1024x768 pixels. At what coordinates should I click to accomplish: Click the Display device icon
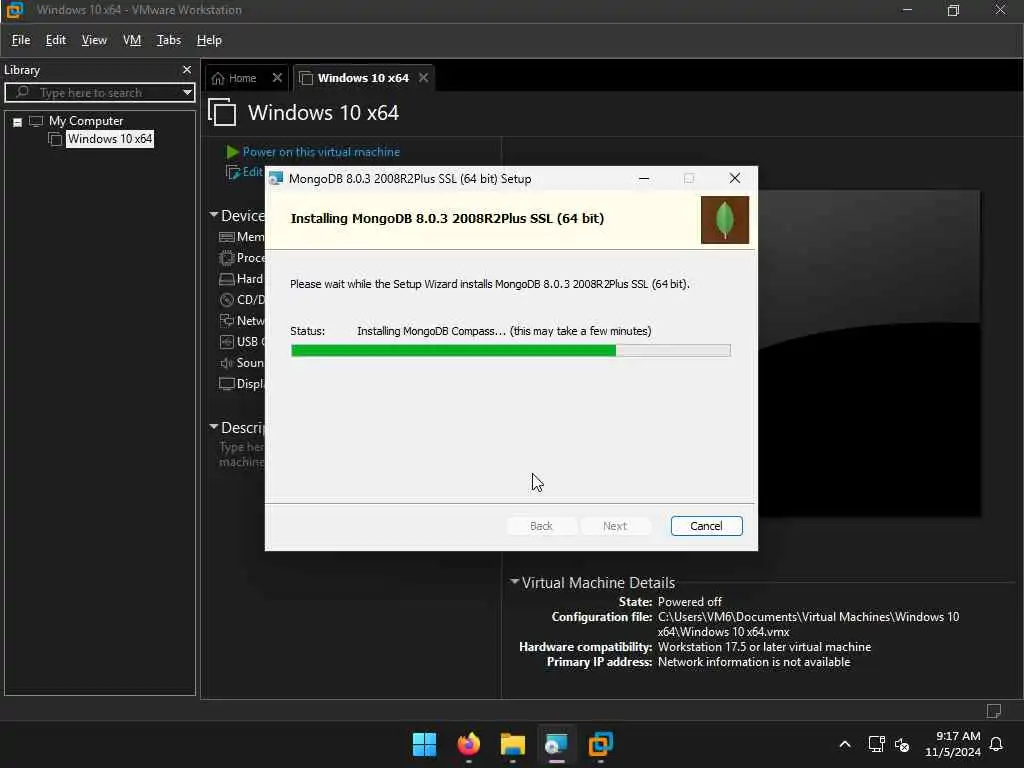227,384
